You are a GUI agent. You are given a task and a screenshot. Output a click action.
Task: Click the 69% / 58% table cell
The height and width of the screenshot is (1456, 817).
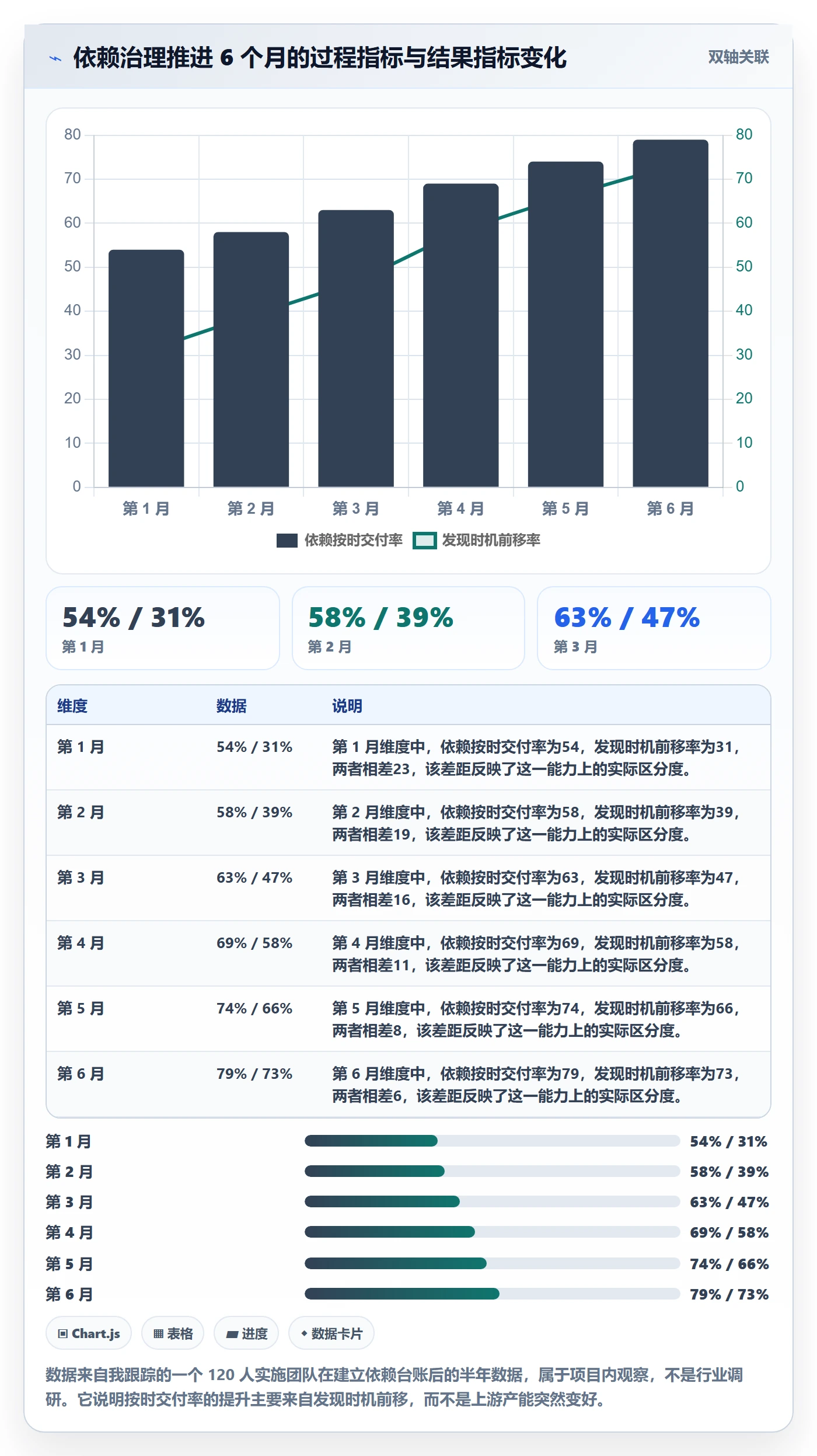coord(254,943)
